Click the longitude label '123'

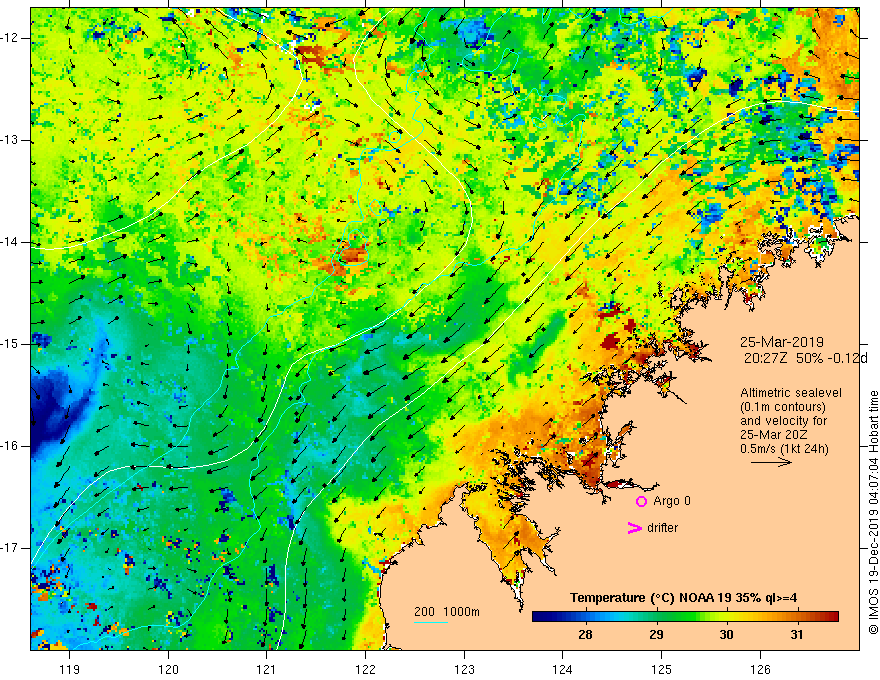(x=464, y=669)
